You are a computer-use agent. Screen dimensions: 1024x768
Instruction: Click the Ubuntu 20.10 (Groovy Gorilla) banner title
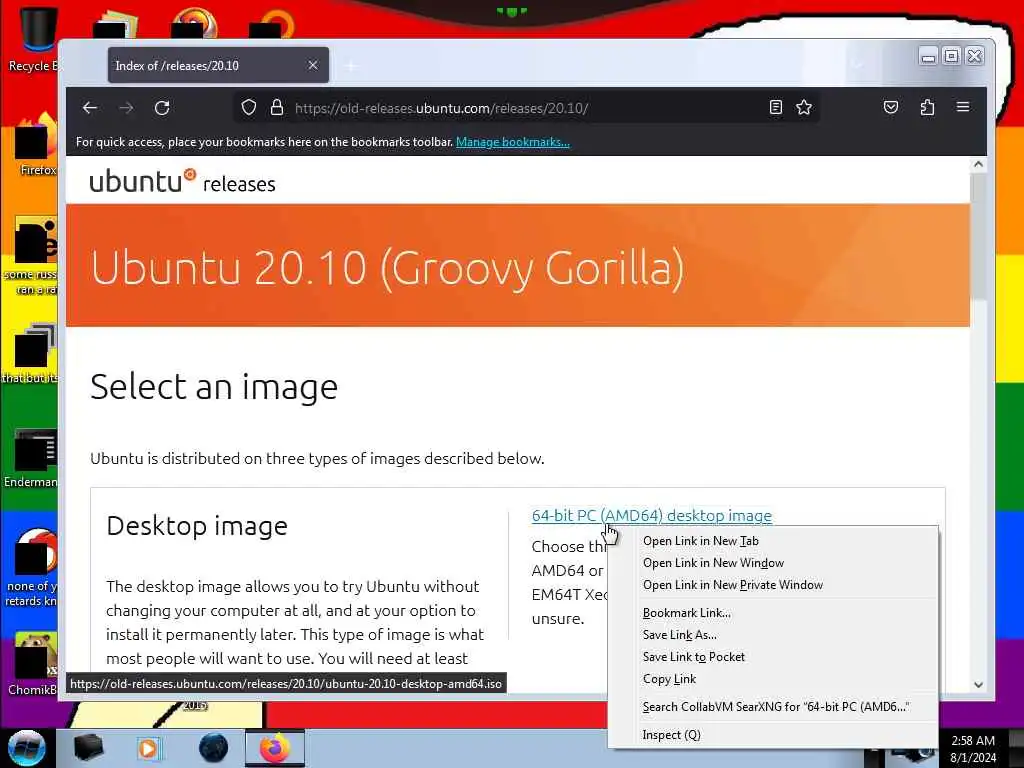point(387,267)
